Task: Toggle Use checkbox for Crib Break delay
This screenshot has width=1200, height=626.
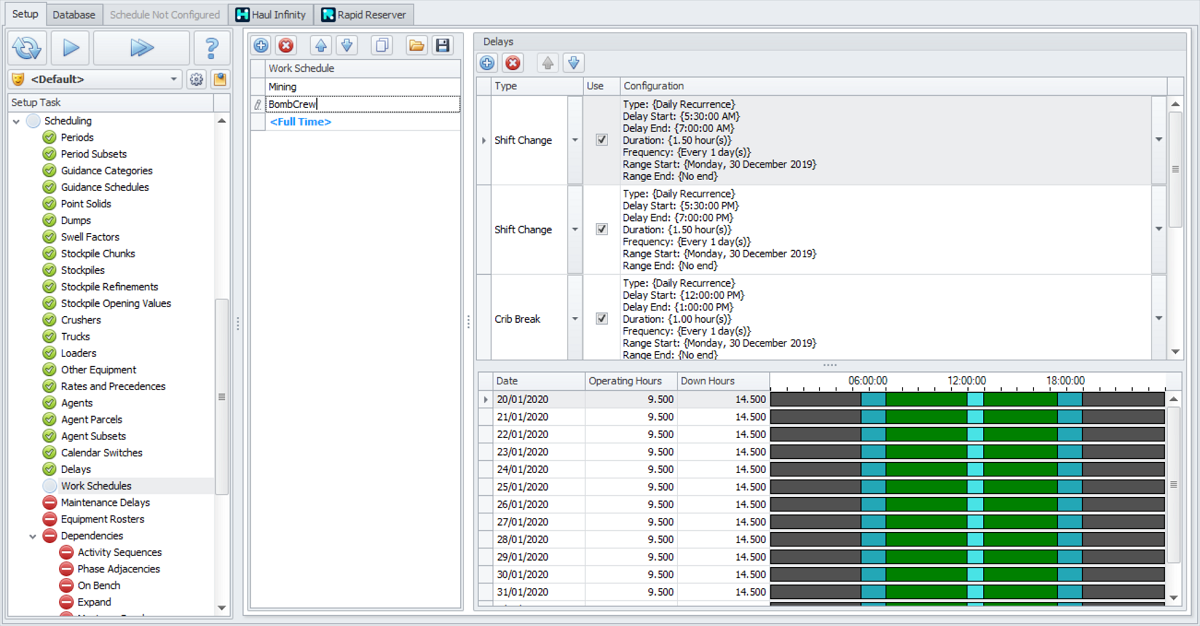Action: pyautogui.click(x=601, y=319)
